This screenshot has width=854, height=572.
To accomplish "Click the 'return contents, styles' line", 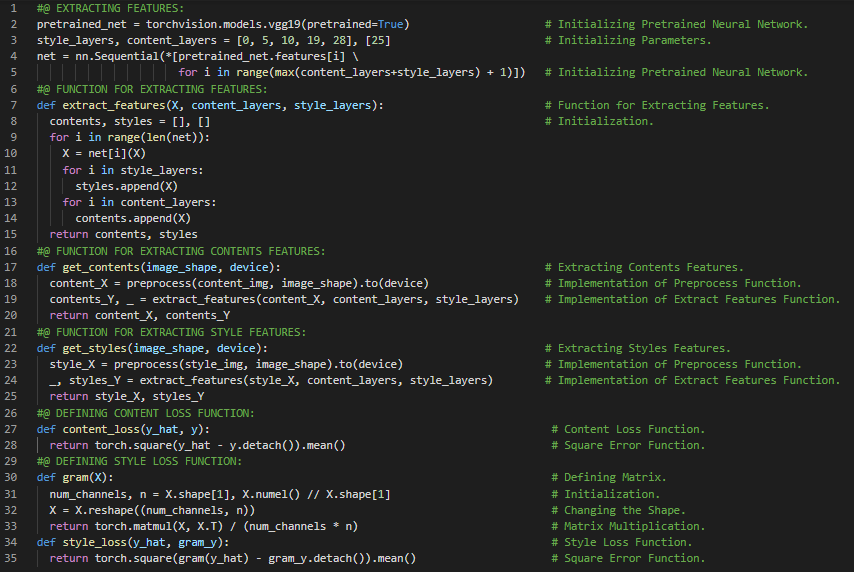I will point(123,234).
